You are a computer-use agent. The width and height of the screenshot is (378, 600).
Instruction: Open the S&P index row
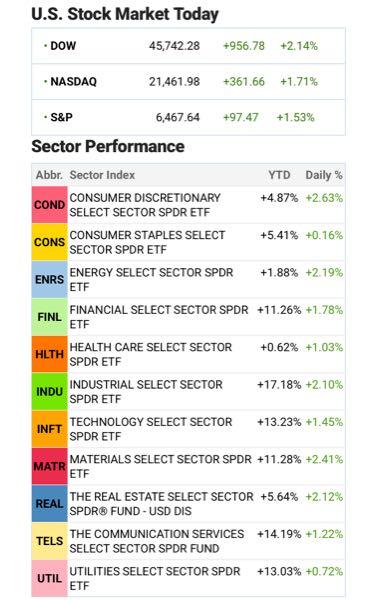188,117
